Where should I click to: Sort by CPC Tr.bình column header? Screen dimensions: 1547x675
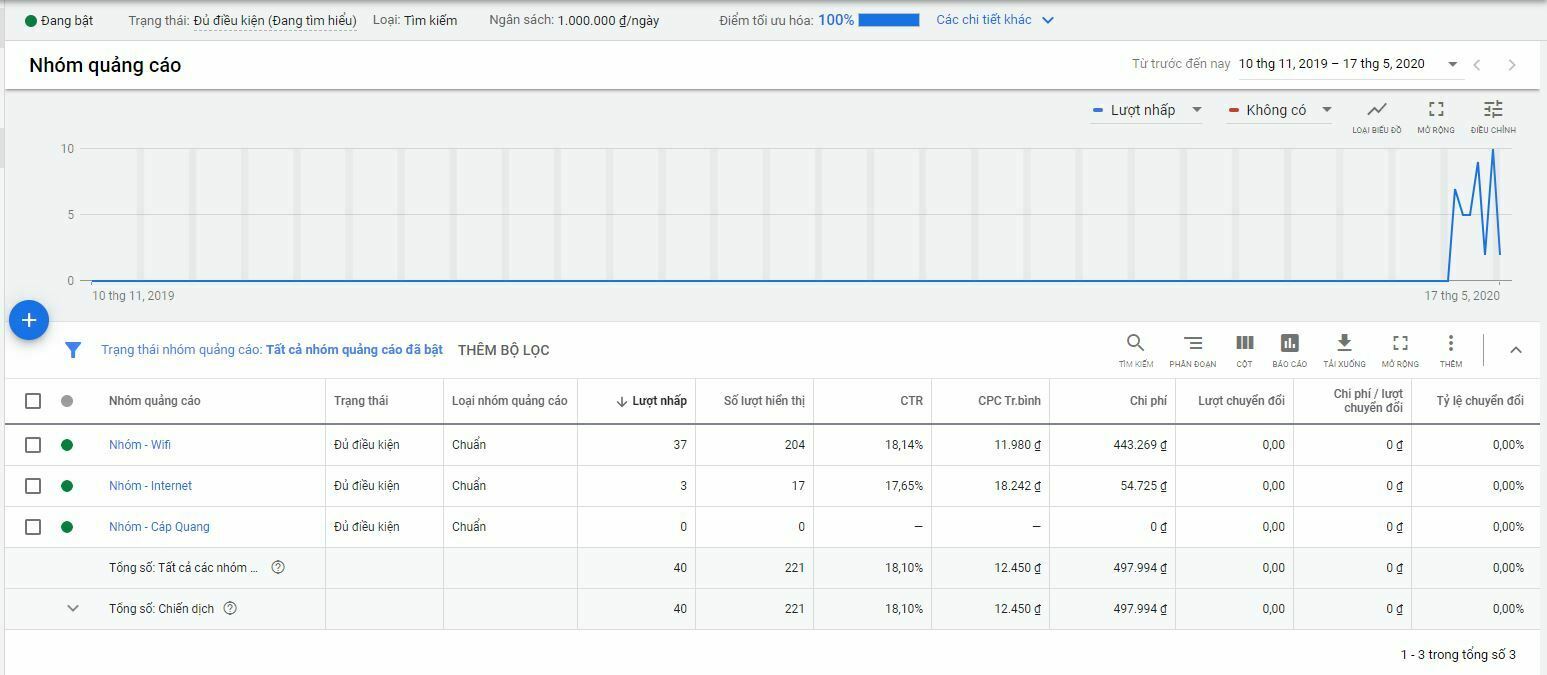(1009, 401)
